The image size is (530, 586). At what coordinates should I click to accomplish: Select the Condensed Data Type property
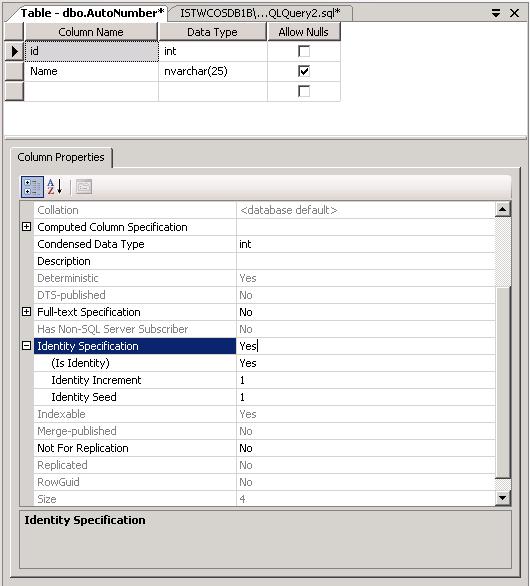pos(135,244)
